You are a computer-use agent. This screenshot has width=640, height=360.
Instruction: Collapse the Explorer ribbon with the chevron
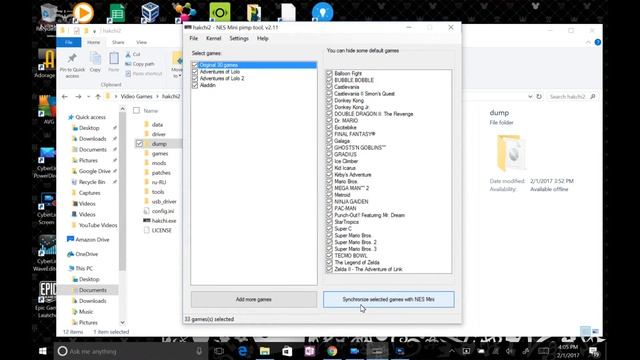click(x=588, y=42)
